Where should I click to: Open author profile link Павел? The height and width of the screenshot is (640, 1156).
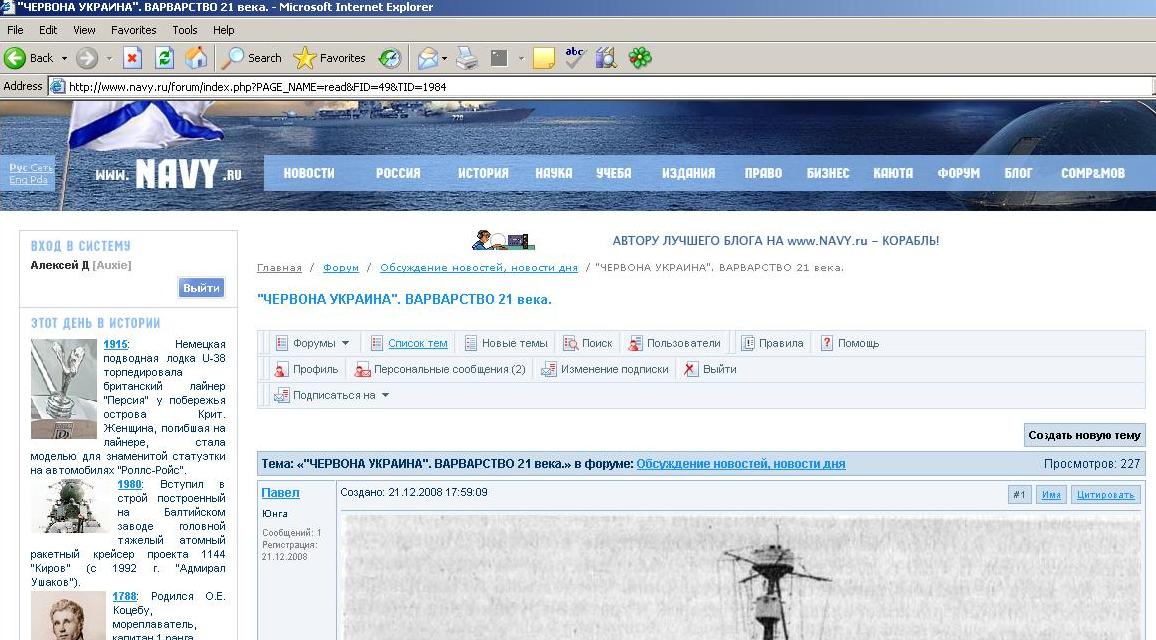(280, 493)
